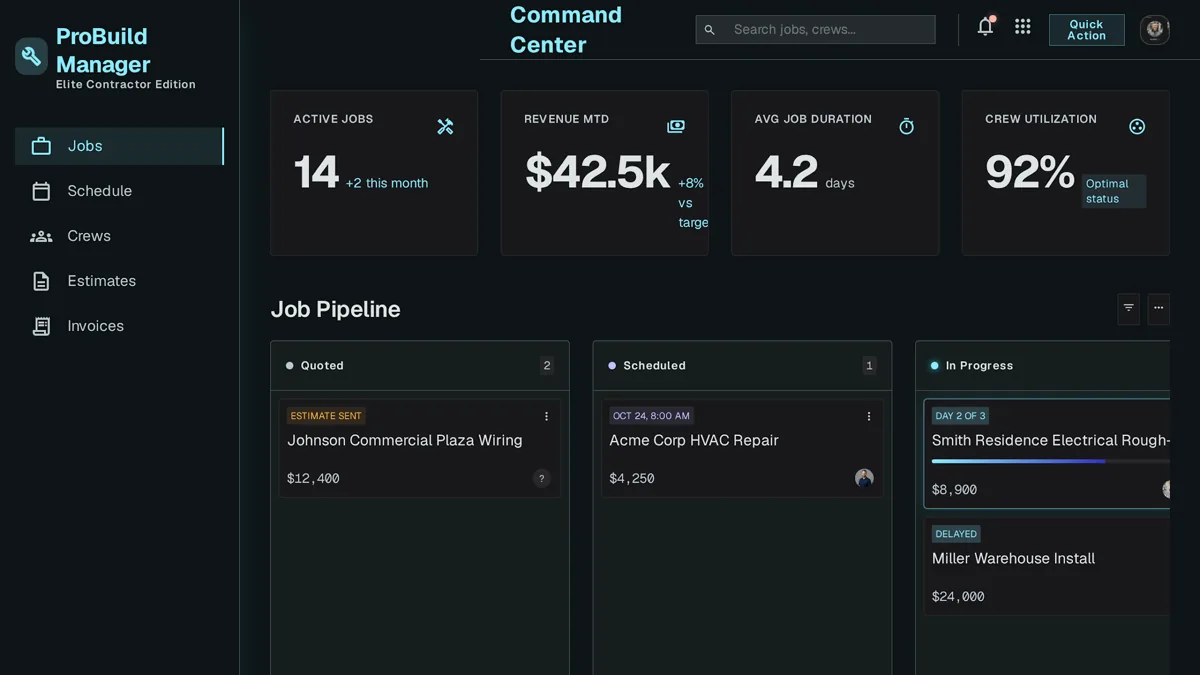Click Smith Residence job progress bar
Screen dimensions: 1200x675
(1050, 461)
